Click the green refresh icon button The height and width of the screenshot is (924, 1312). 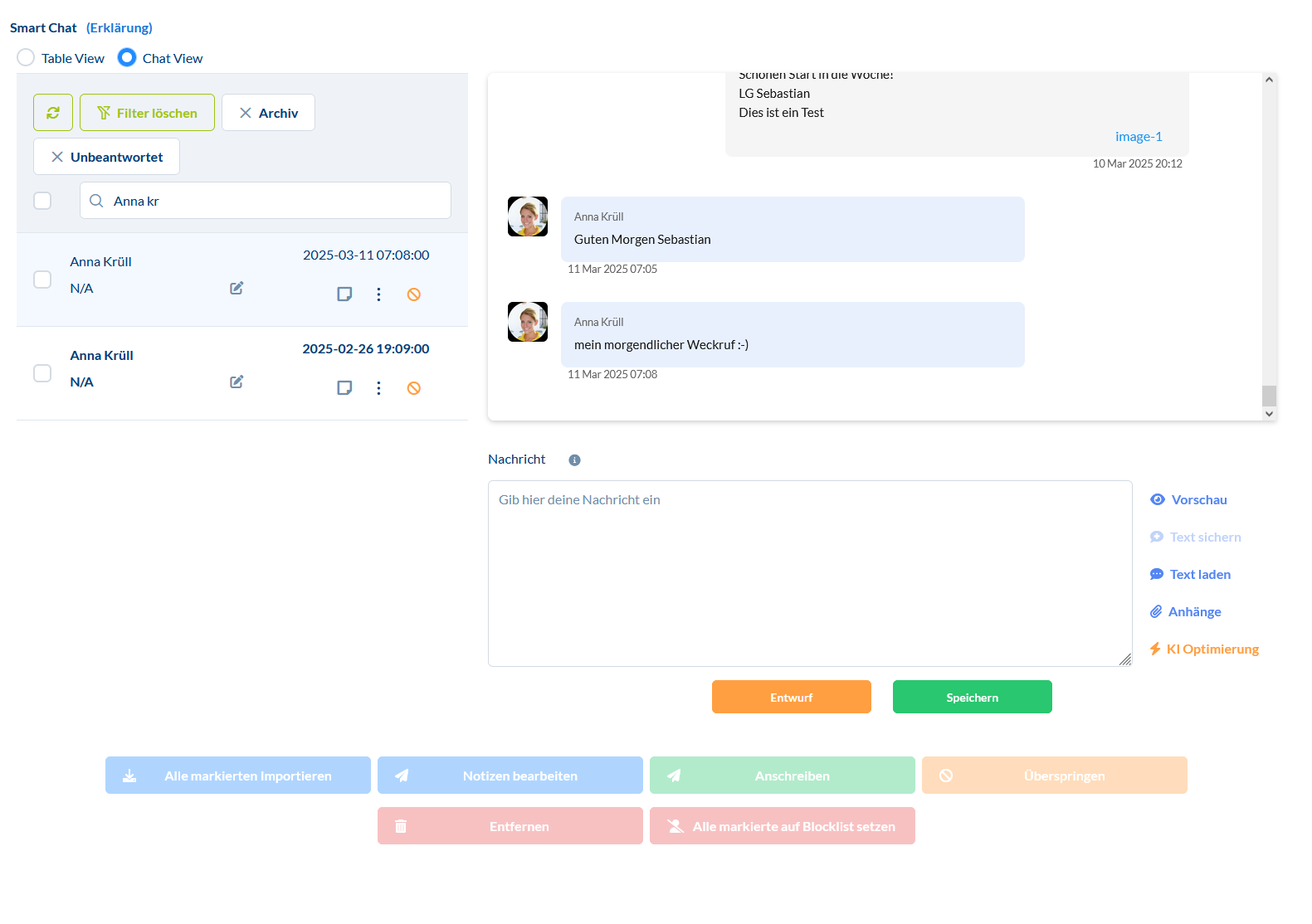(53, 113)
